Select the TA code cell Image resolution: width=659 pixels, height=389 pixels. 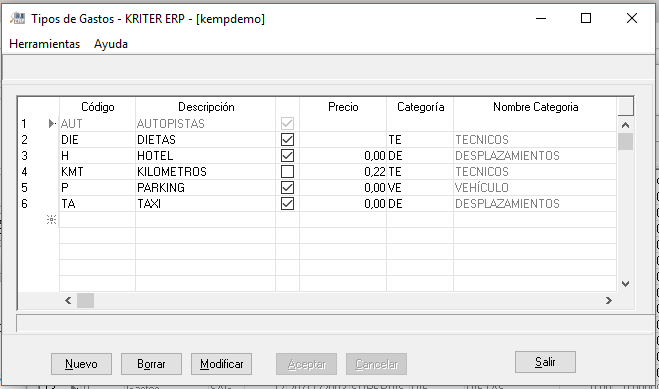tap(98, 203)
